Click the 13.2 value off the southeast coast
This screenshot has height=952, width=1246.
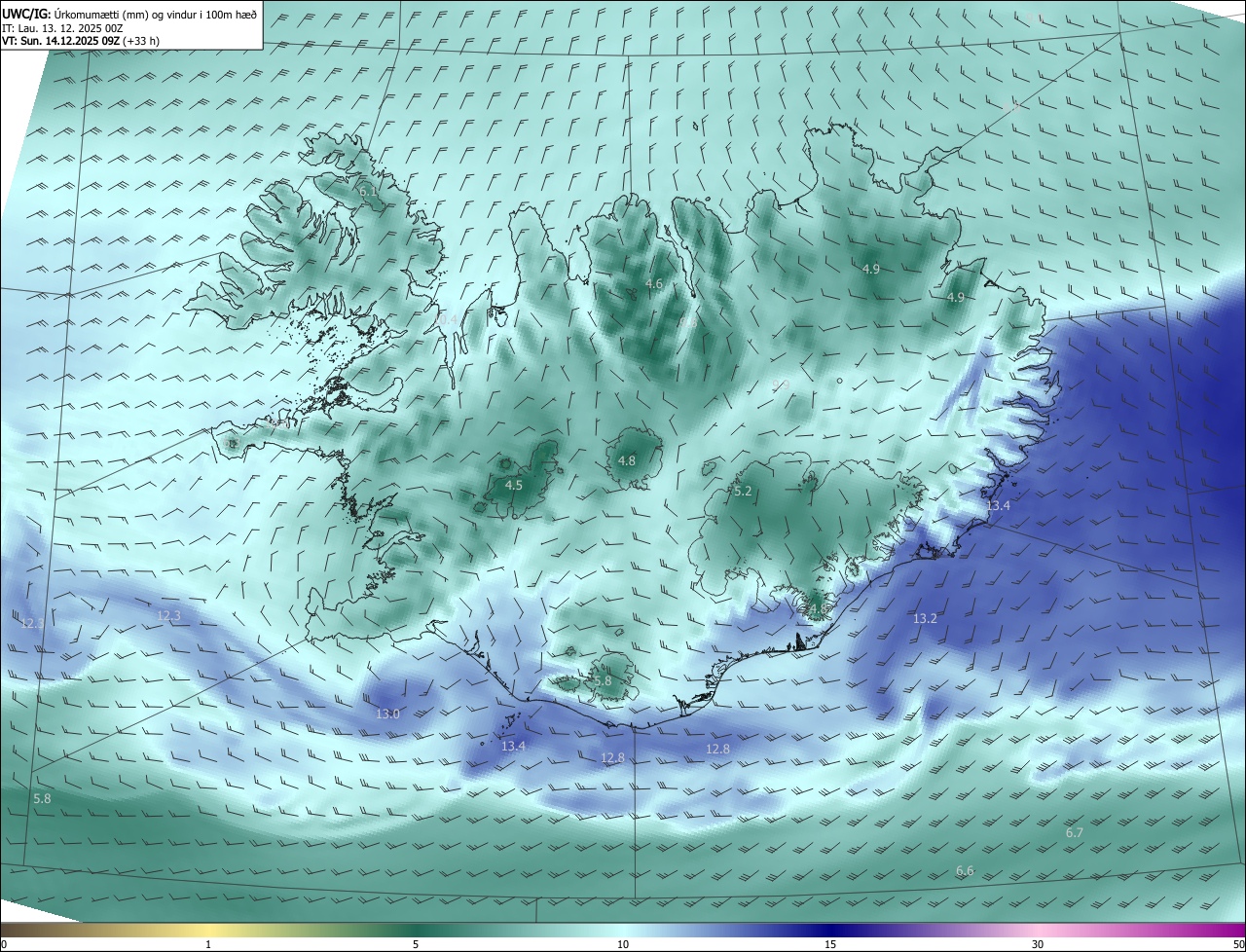(x=925, y=619)
